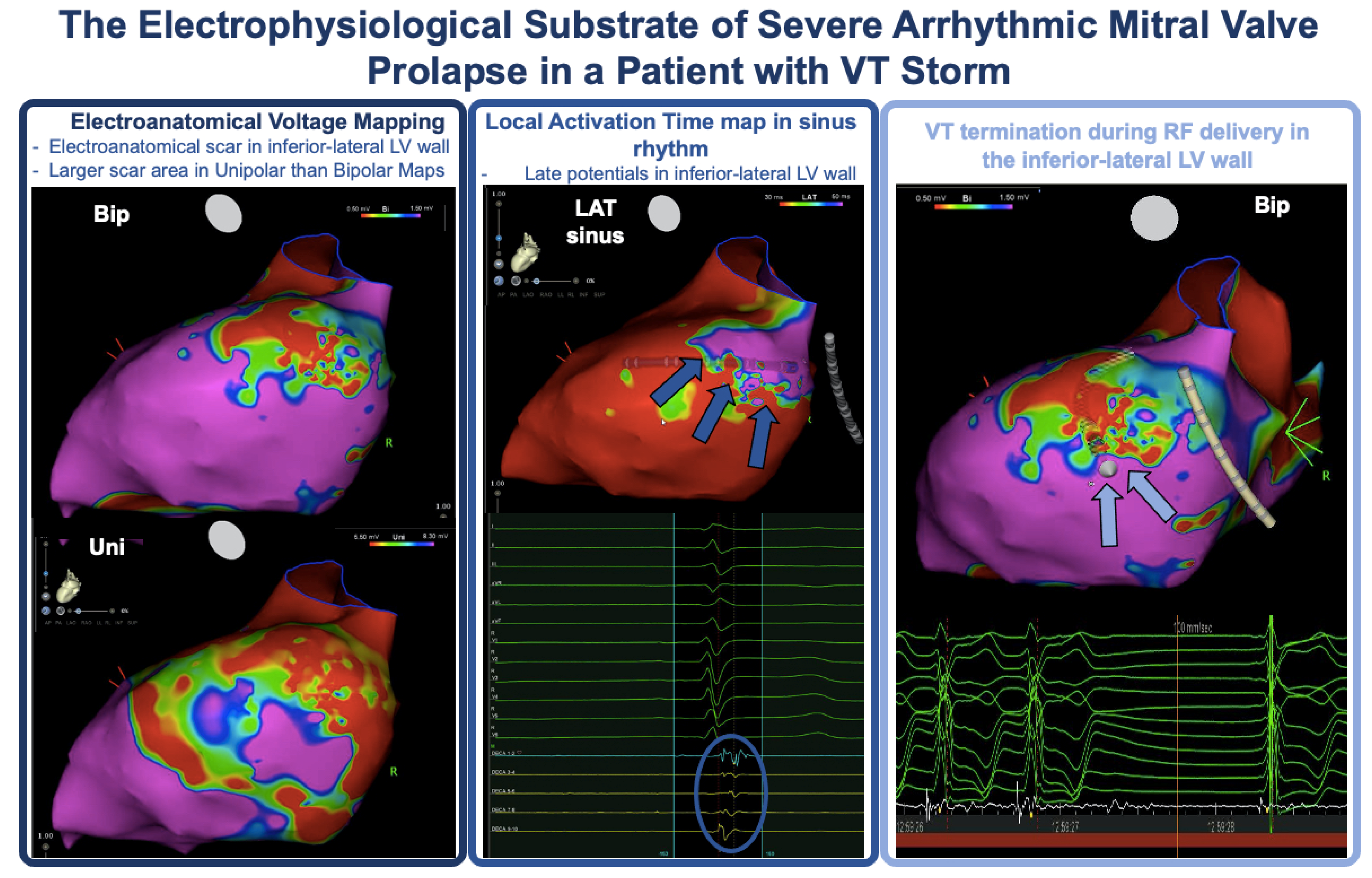
Task: Select the LAO view preset in LAT panel
Action: pos(528,295)
